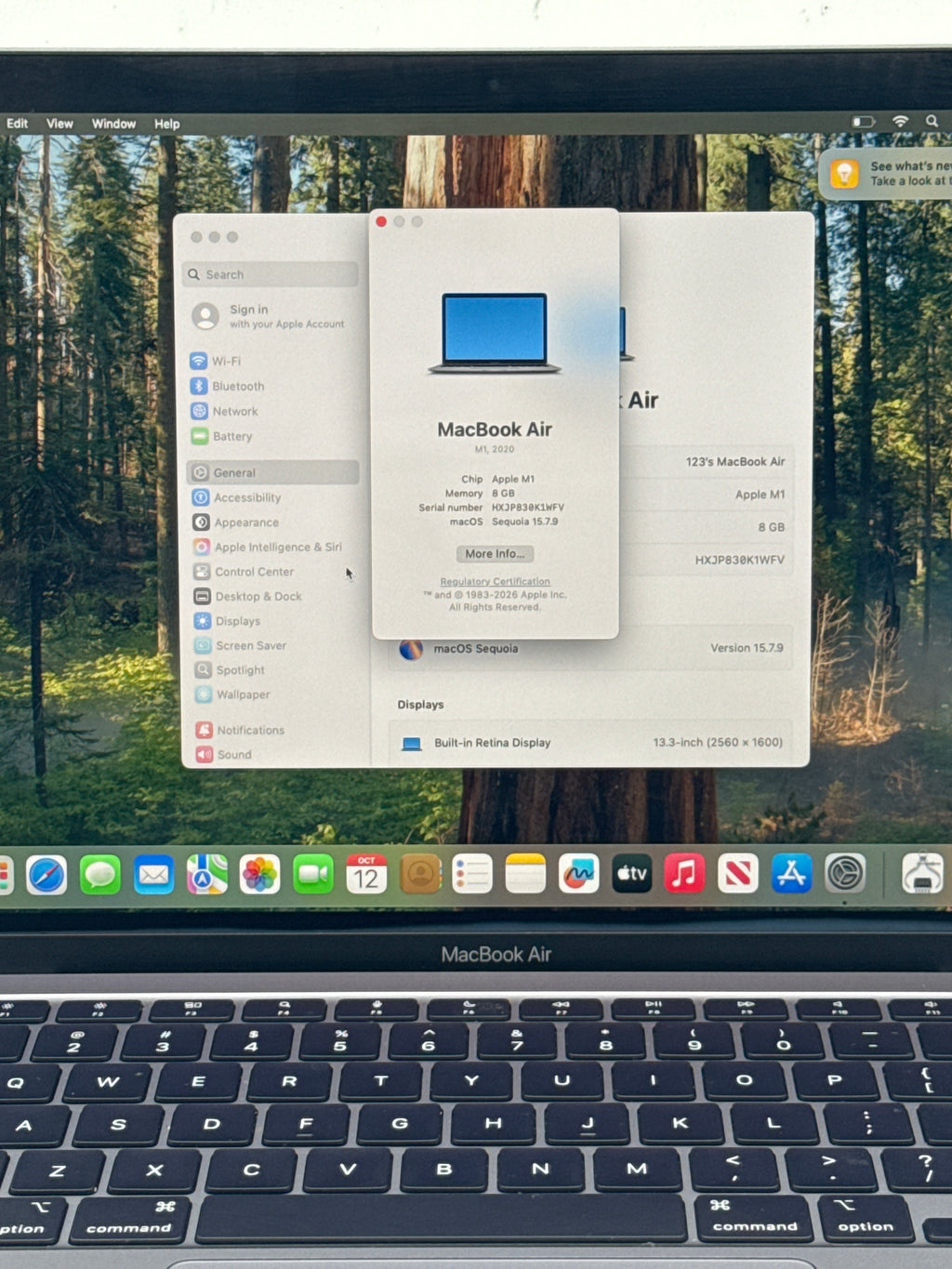Click the Built-in Retina Display row
Image resolution: width=952 pixels, height=1269 pixels.
[x=591, y=742]
